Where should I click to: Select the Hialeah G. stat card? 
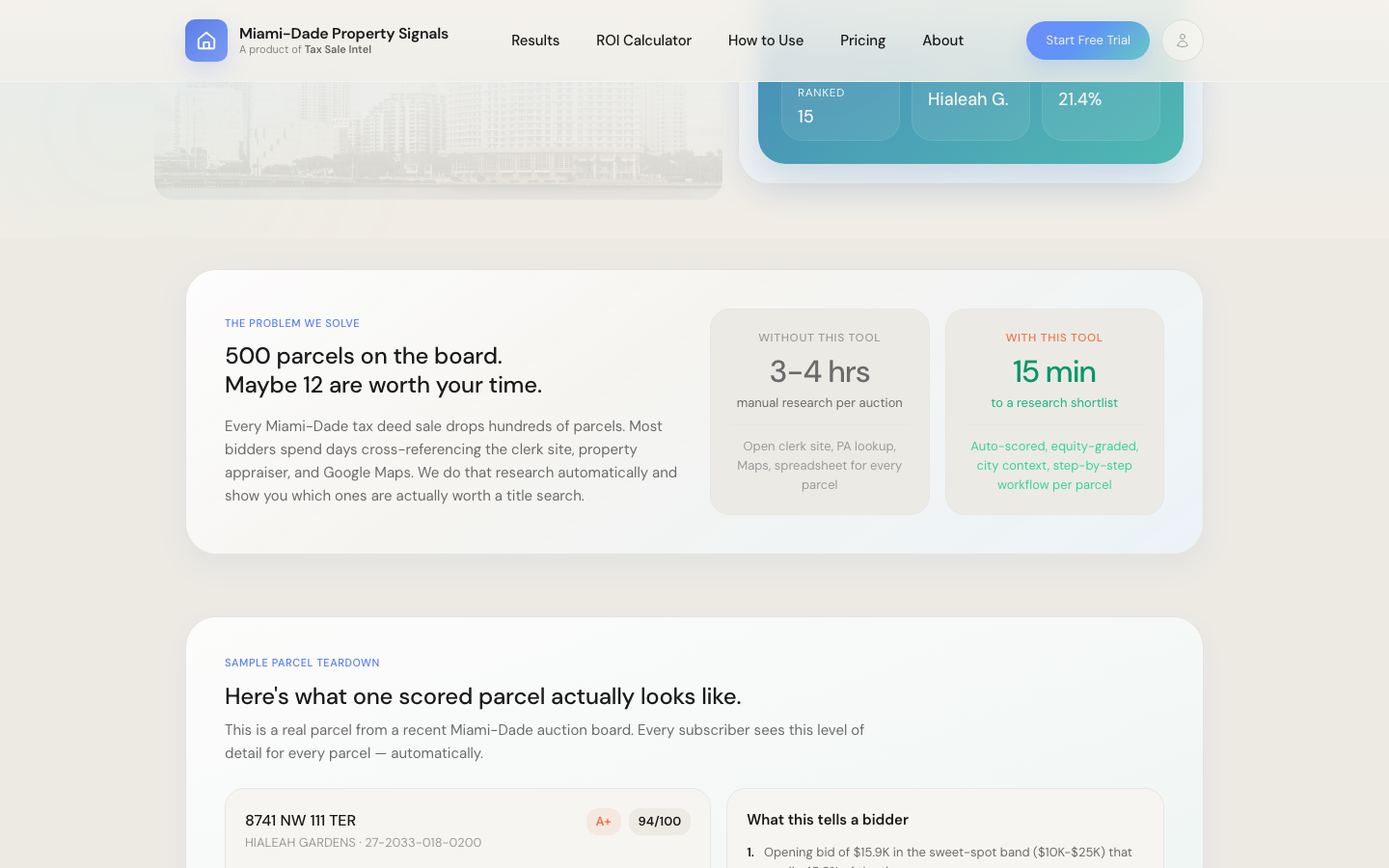[969, 108]
